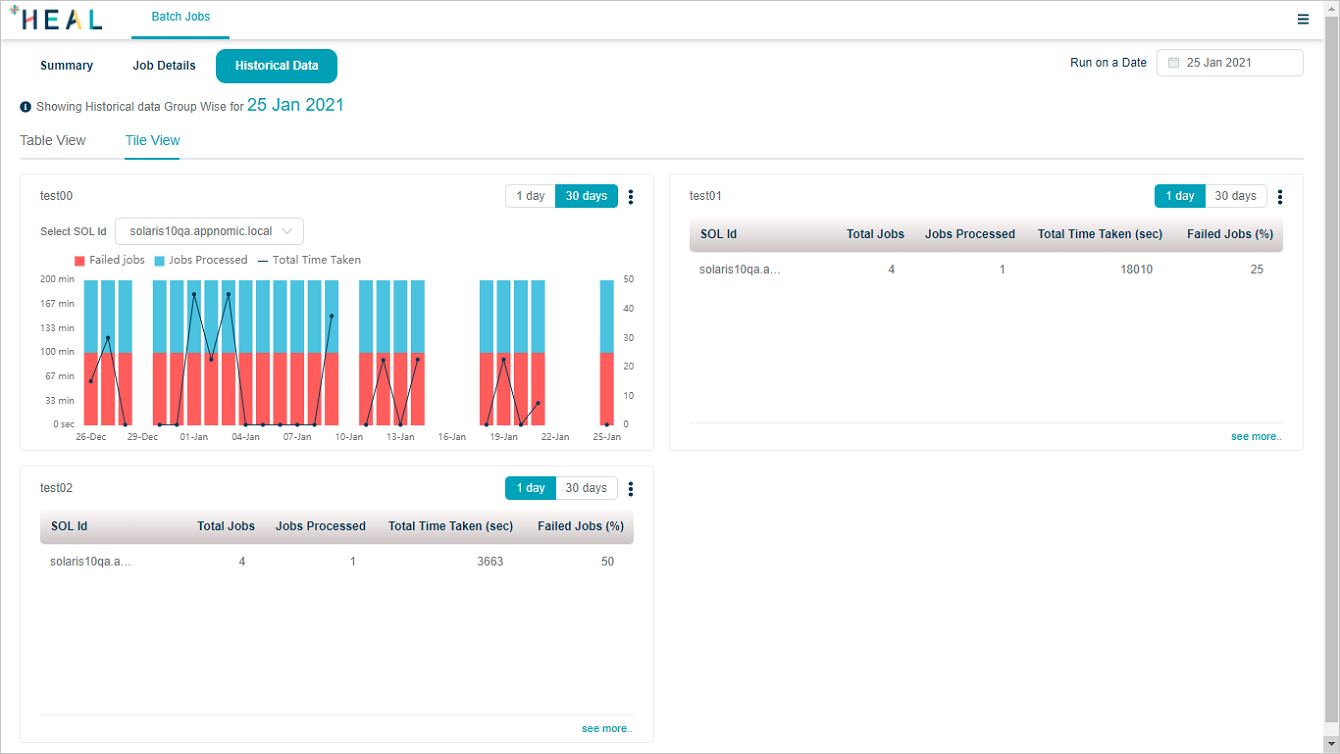Open the Run on a Date picker
The height and width of the screenshot is (754, 1340).
coord(1230,63)
